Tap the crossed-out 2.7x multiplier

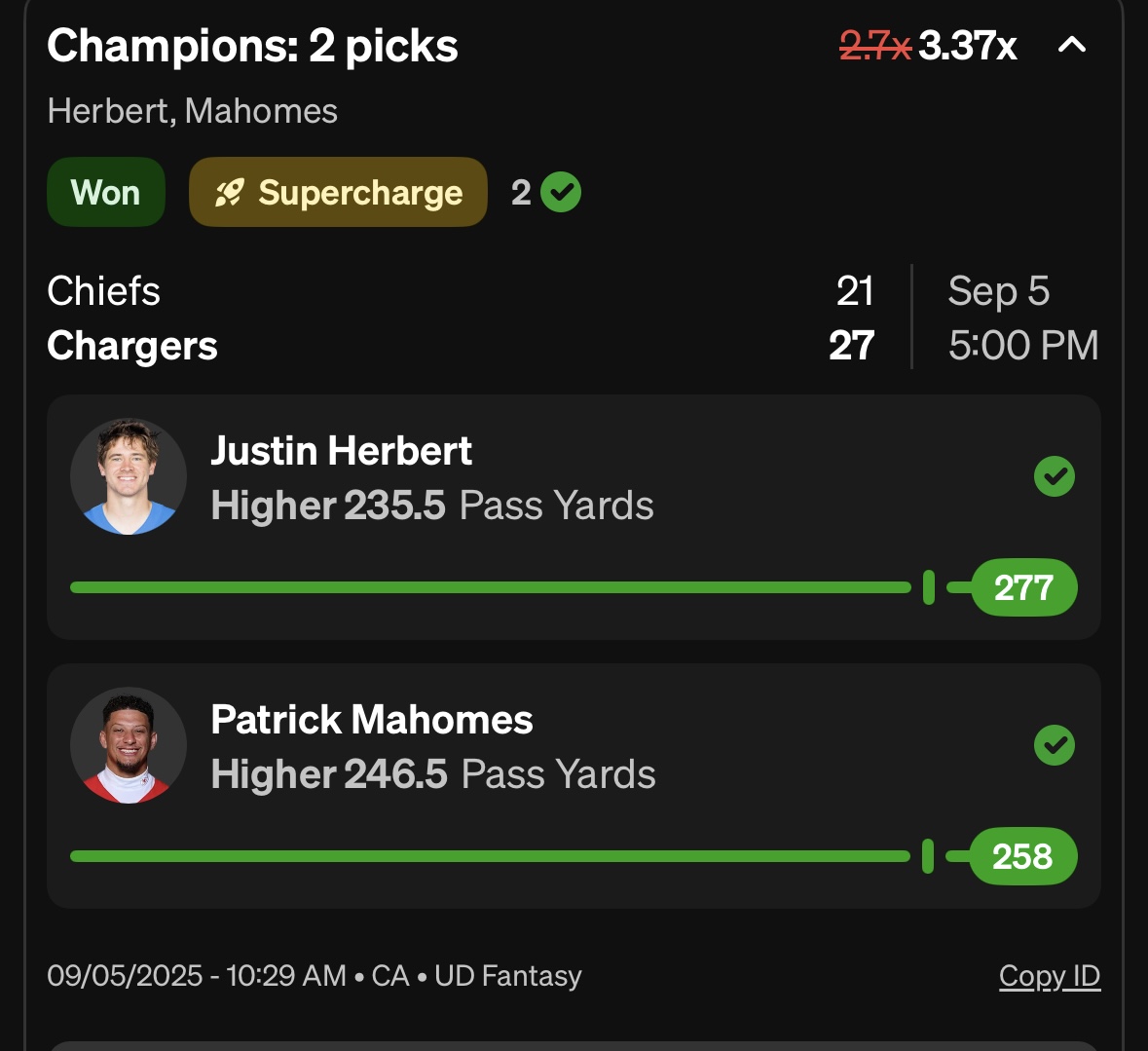[875, 46]
